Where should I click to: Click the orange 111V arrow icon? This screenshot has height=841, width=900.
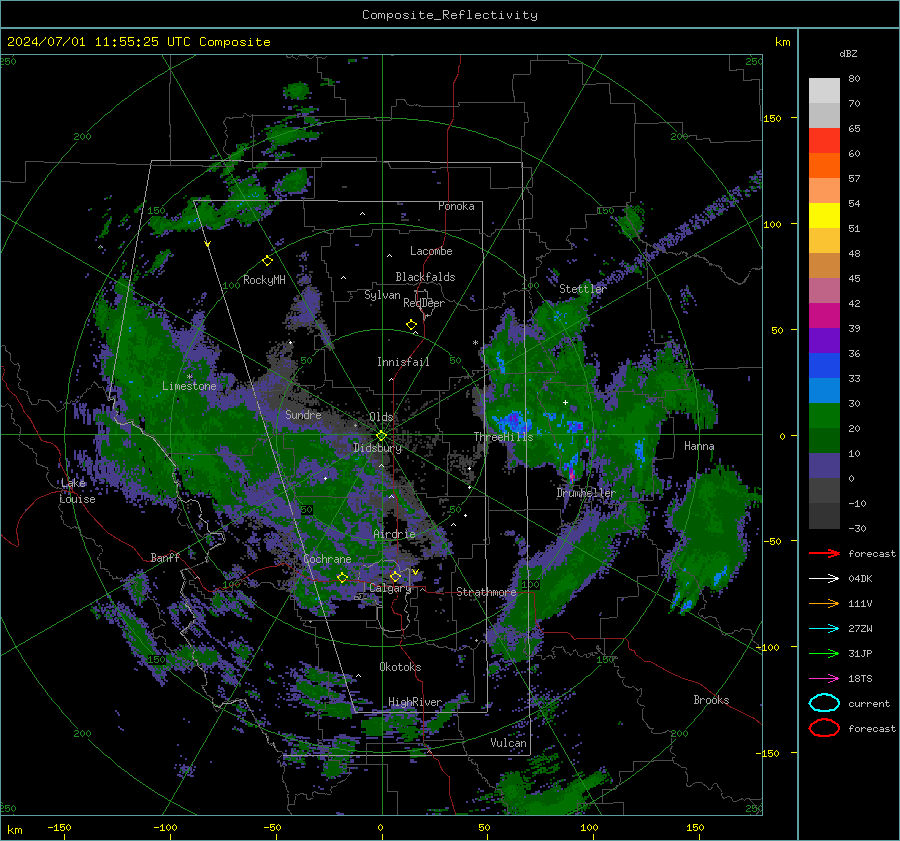click(x=824, y=603)
